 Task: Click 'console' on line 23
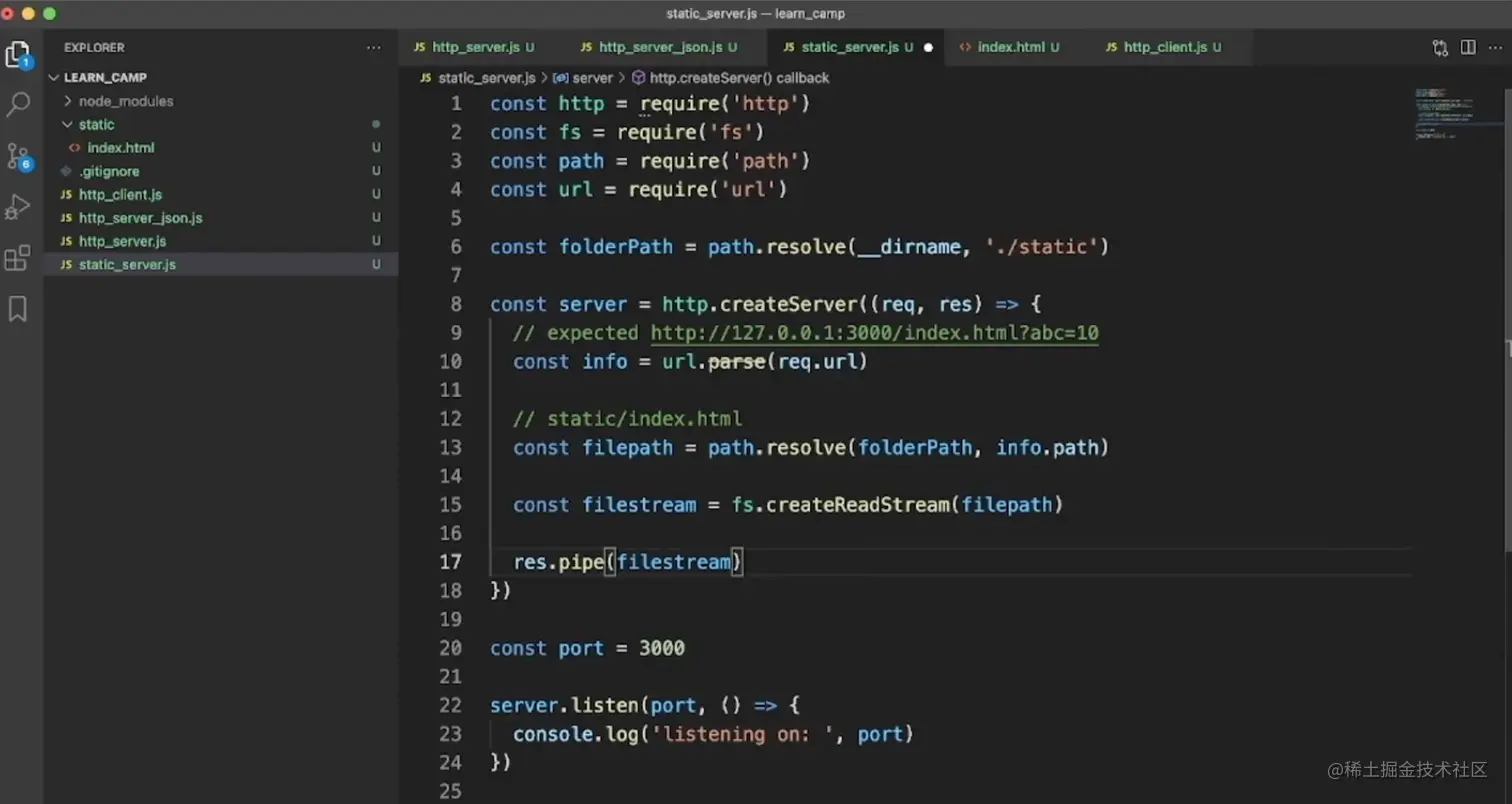click(554, 734)
